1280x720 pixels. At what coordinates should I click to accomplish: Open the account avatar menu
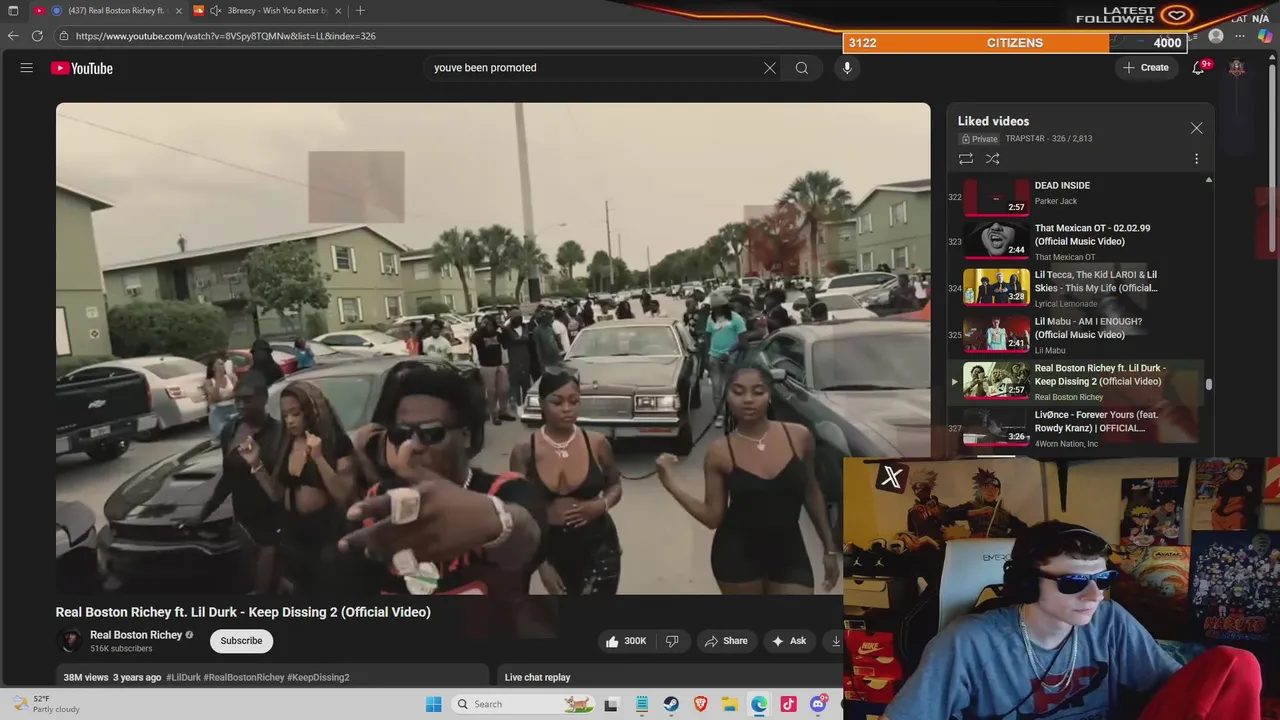click(x=1237, y=68)
